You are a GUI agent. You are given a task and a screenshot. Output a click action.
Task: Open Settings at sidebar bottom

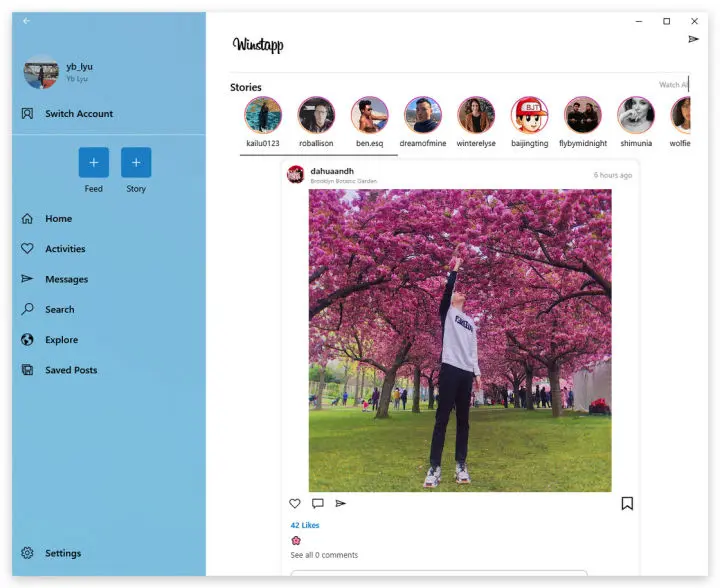[108, 553]
